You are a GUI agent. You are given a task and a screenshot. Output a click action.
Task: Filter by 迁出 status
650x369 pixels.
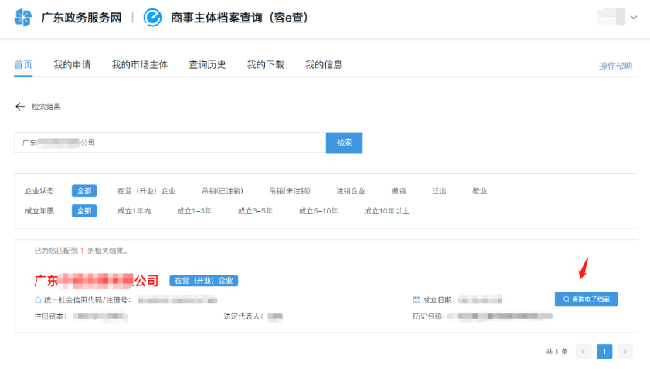439,191
